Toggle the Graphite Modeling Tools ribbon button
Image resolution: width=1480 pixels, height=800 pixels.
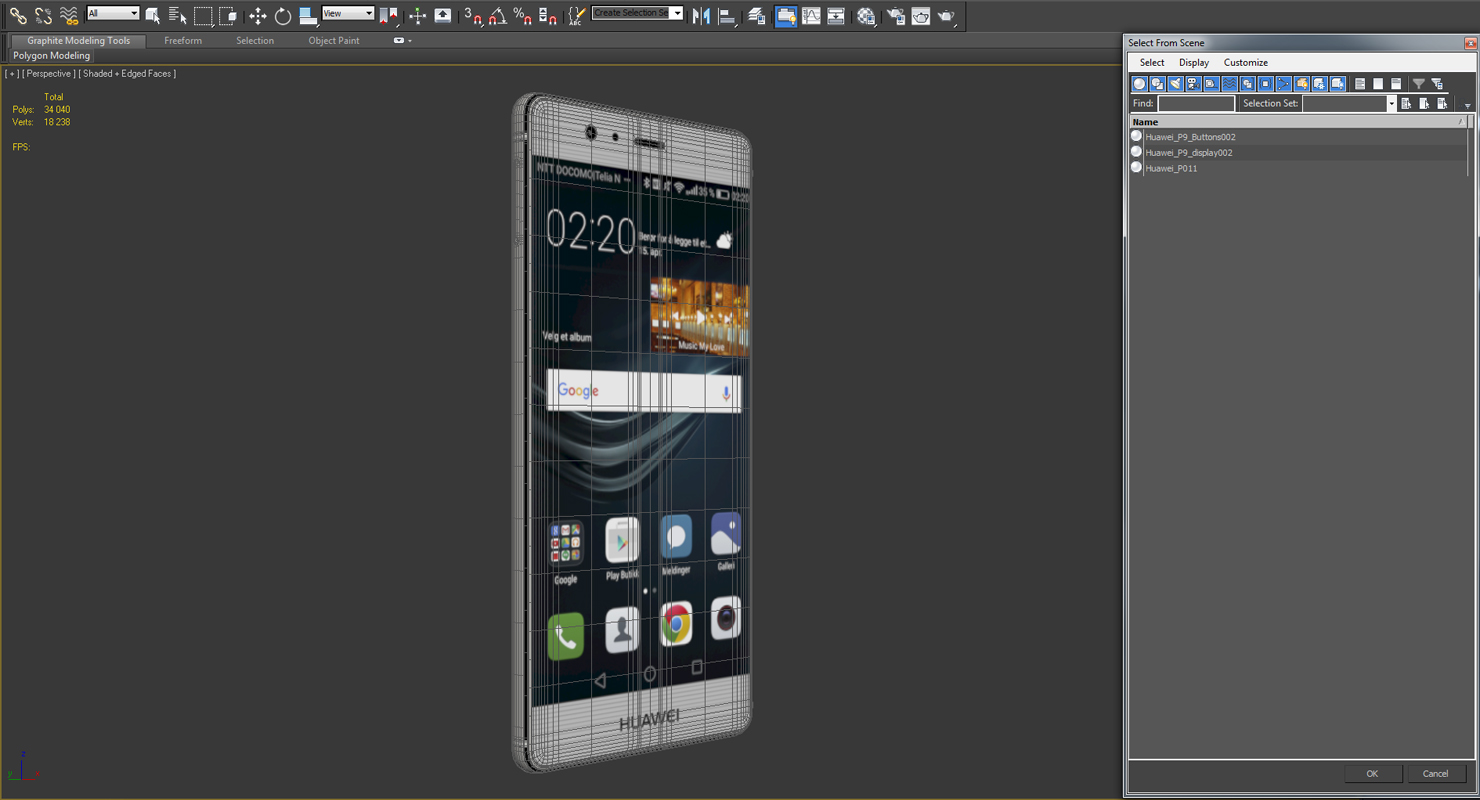786,15
